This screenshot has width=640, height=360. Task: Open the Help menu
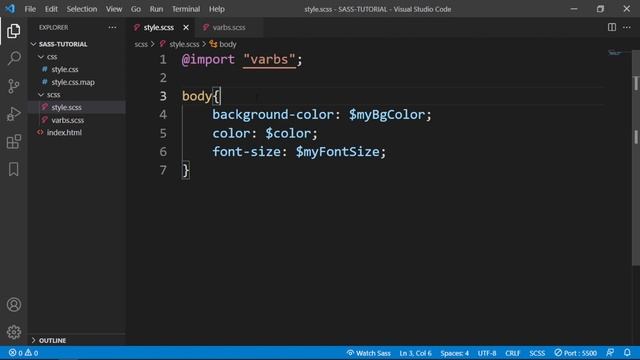point(217,9)
